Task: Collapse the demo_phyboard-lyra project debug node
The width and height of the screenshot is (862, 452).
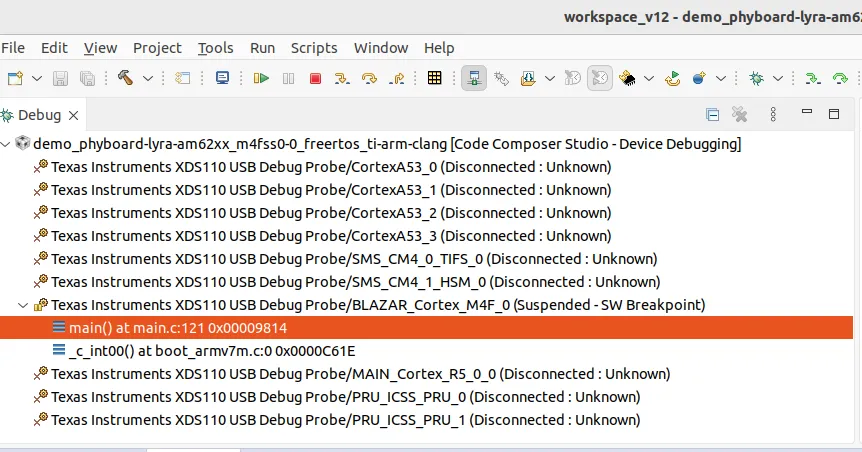Action: (x=7, y=144)
